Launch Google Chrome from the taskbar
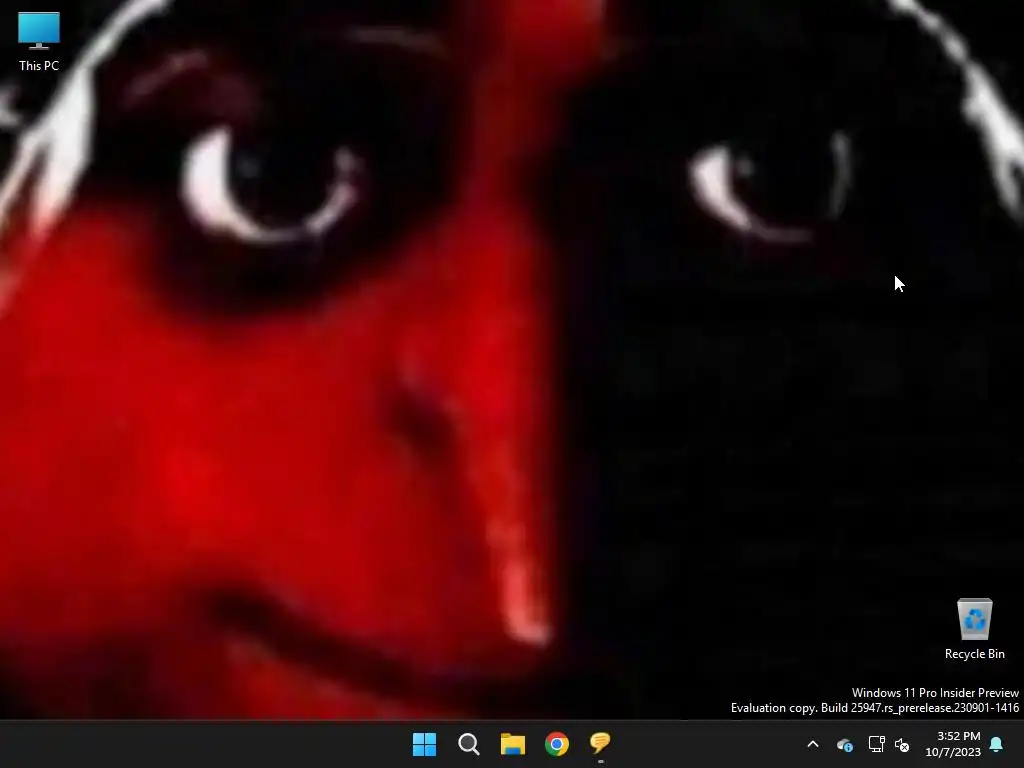The height and width of the screenshot is (768, 1024). (557, 744)
